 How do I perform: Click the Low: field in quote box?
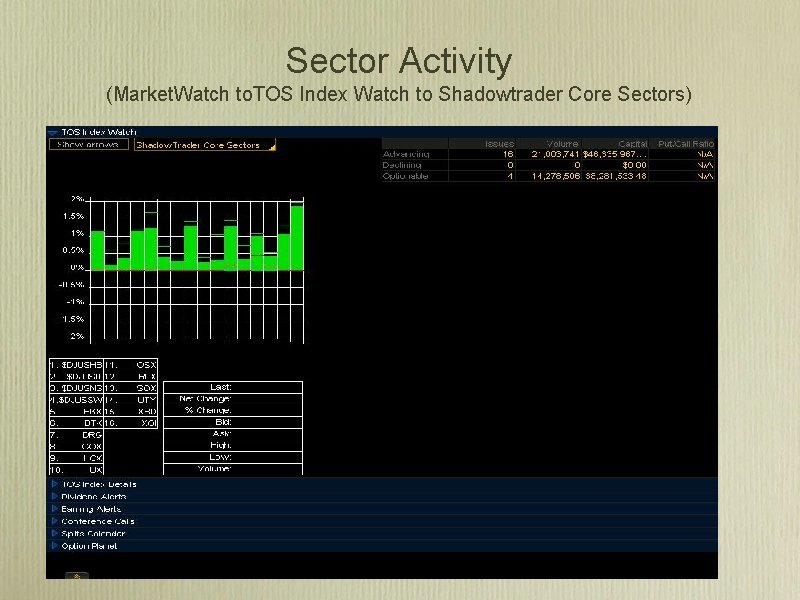(233, 457)
